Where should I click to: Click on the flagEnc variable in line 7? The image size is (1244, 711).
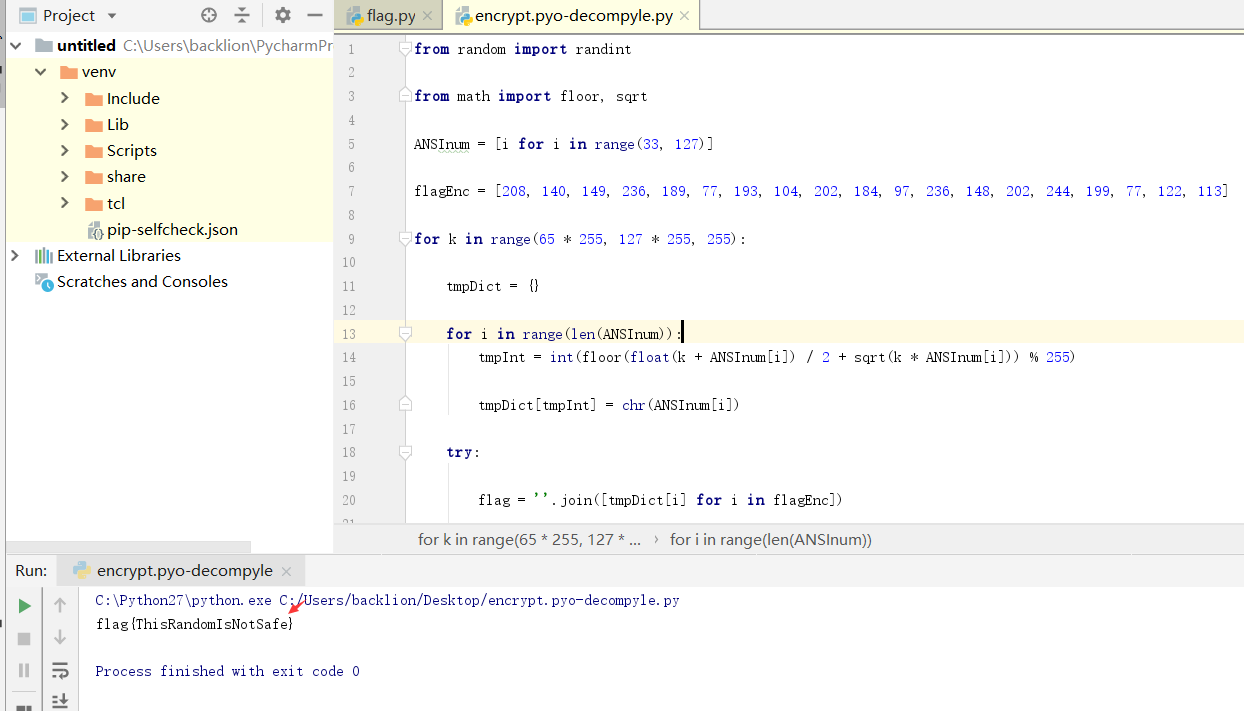coord(439,191)
